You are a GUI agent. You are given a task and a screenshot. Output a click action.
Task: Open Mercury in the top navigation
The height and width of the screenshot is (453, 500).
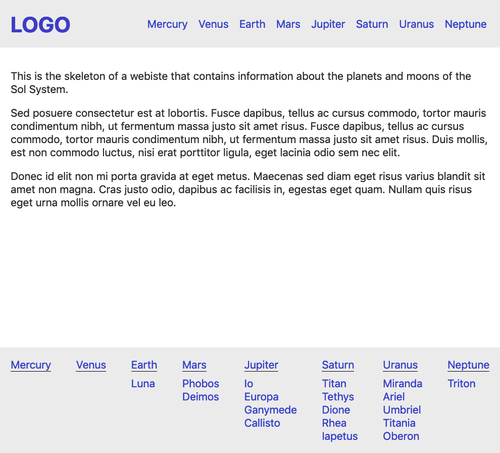click(167, 24)
